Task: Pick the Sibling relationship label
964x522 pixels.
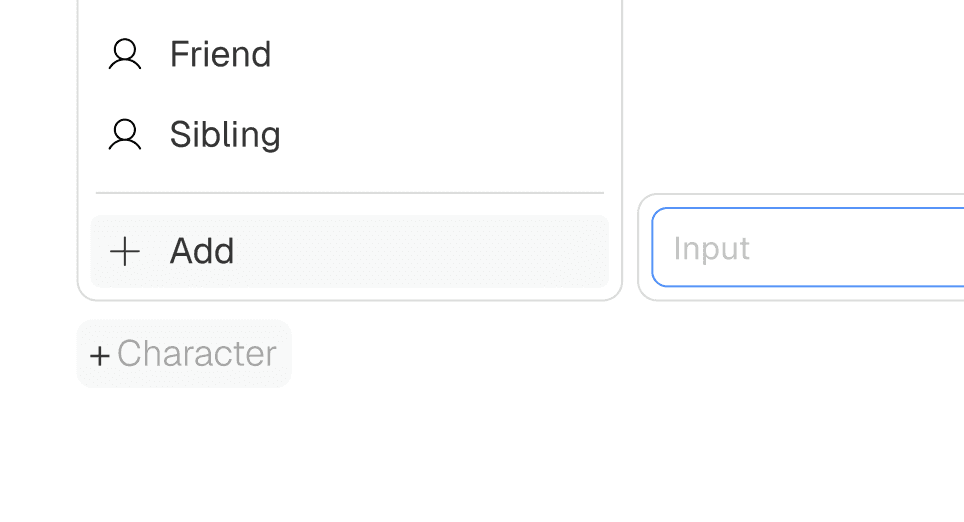Action: click(225, 134)
